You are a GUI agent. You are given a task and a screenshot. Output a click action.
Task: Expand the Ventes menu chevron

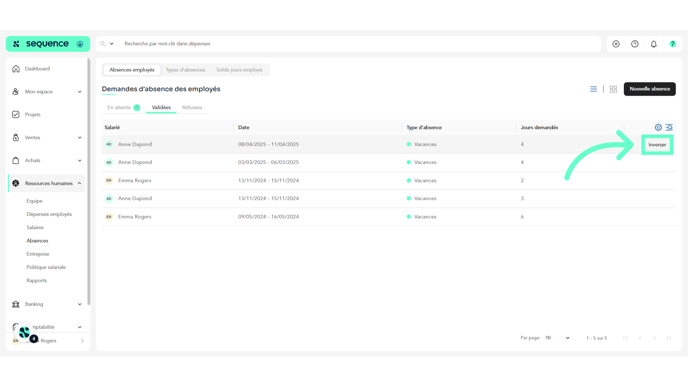click(x=79, y=137)
